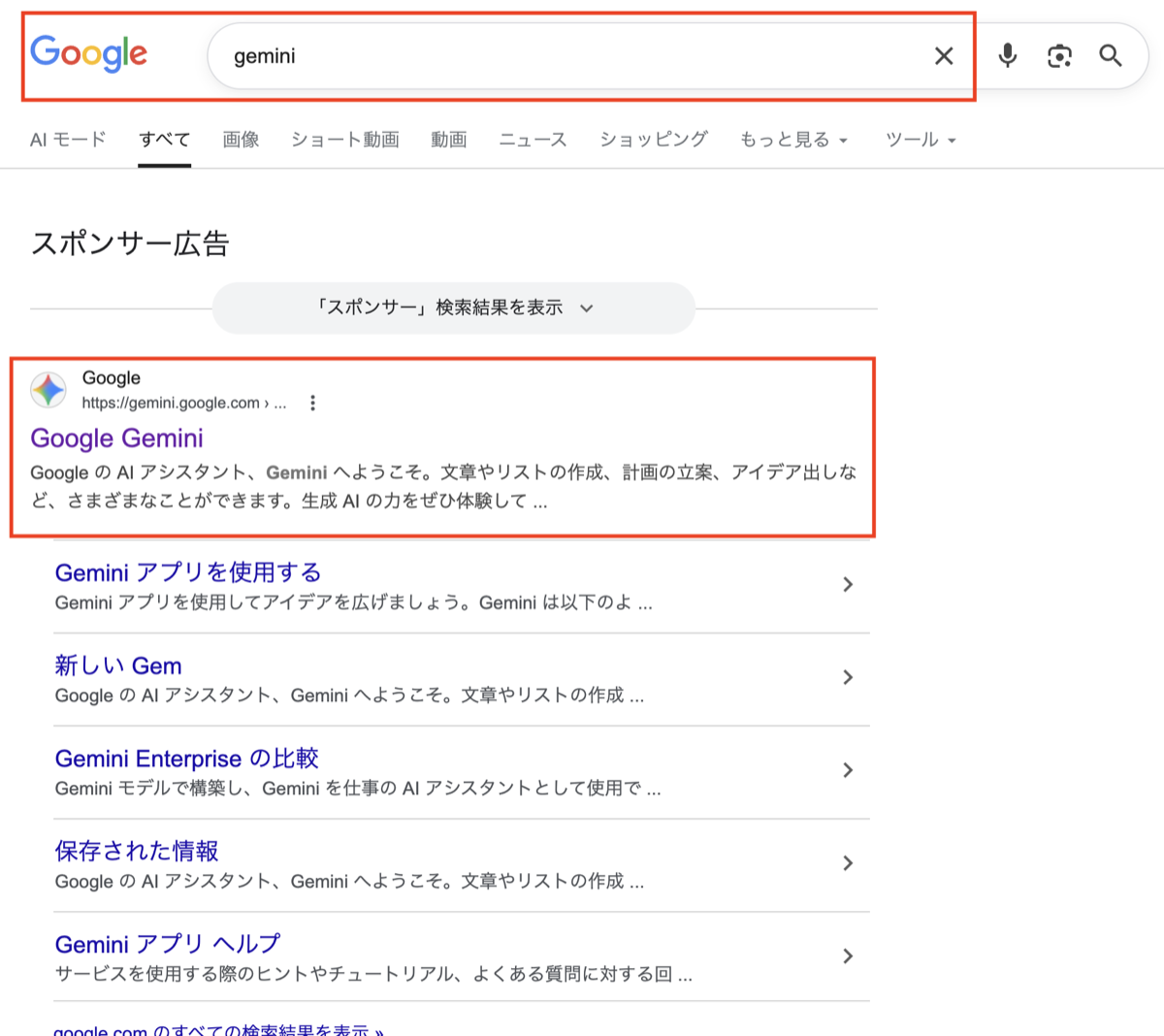Image resolution: width=1164 pixels, height=1036 pixels.
Task: Open Google Lens image search icon
Action: tap(1059, 55)
